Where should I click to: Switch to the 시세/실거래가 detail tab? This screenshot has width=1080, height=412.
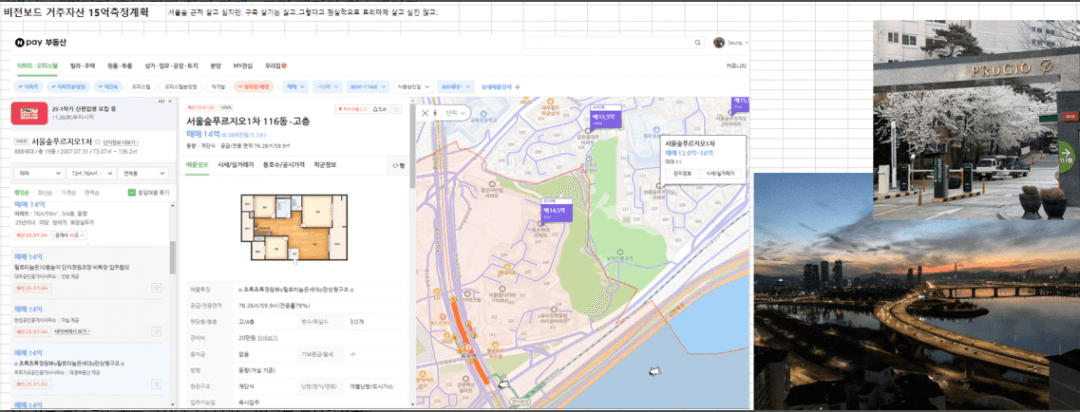coord(236,165)
